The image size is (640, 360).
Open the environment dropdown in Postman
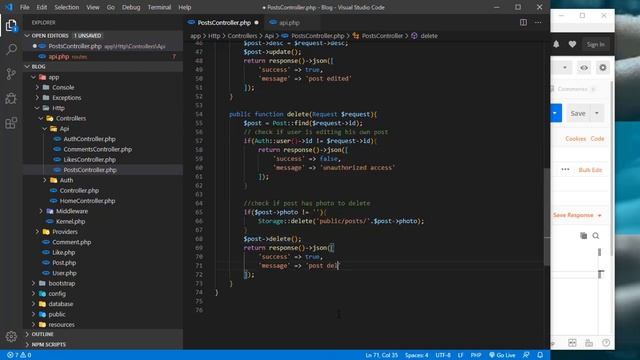[565, 68]
